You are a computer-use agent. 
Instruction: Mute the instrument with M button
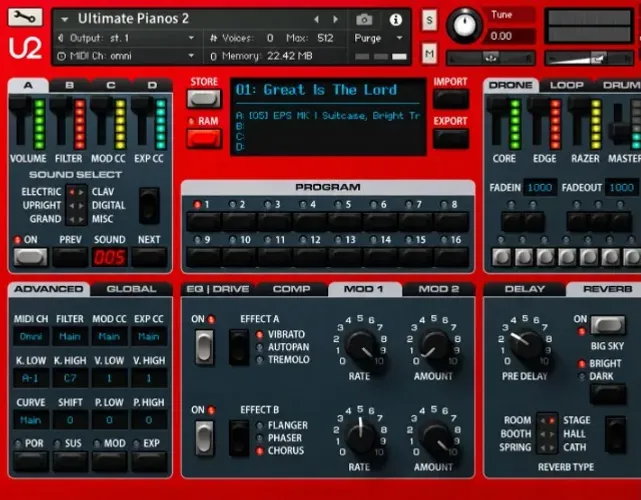pyautogui.click(x=429, y=54)
